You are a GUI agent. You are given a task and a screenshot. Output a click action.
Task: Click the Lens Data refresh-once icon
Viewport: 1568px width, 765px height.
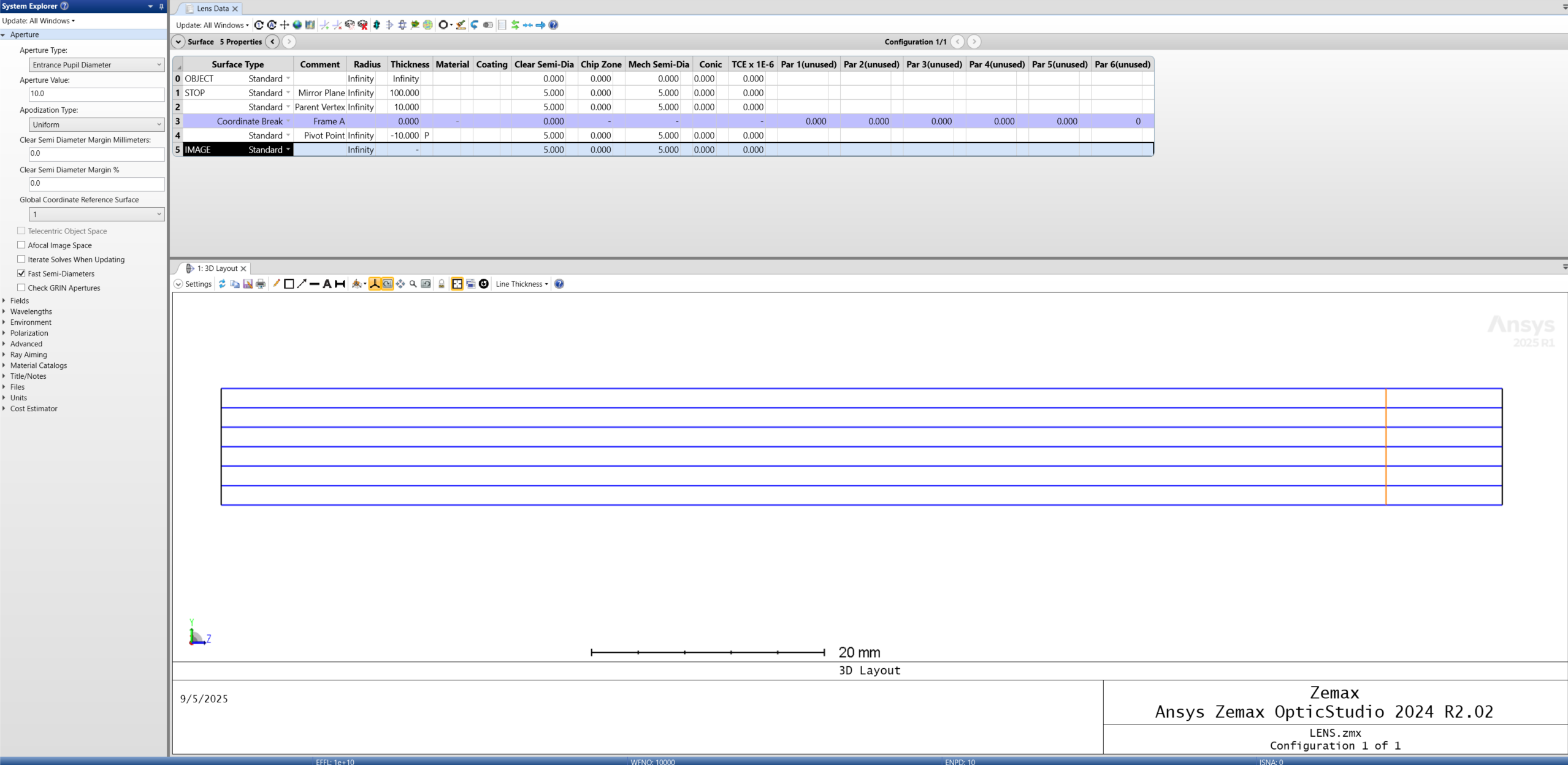259,25
